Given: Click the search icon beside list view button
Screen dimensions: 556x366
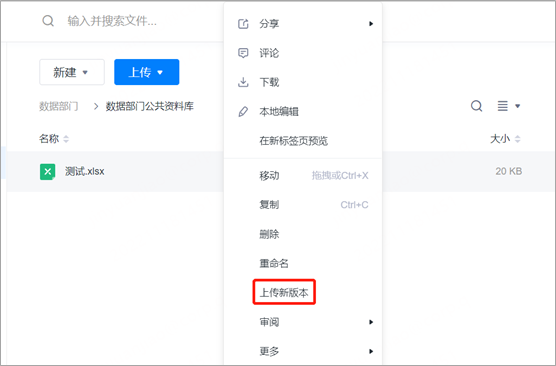Looking at the screenshot, I should coord(477,106).
